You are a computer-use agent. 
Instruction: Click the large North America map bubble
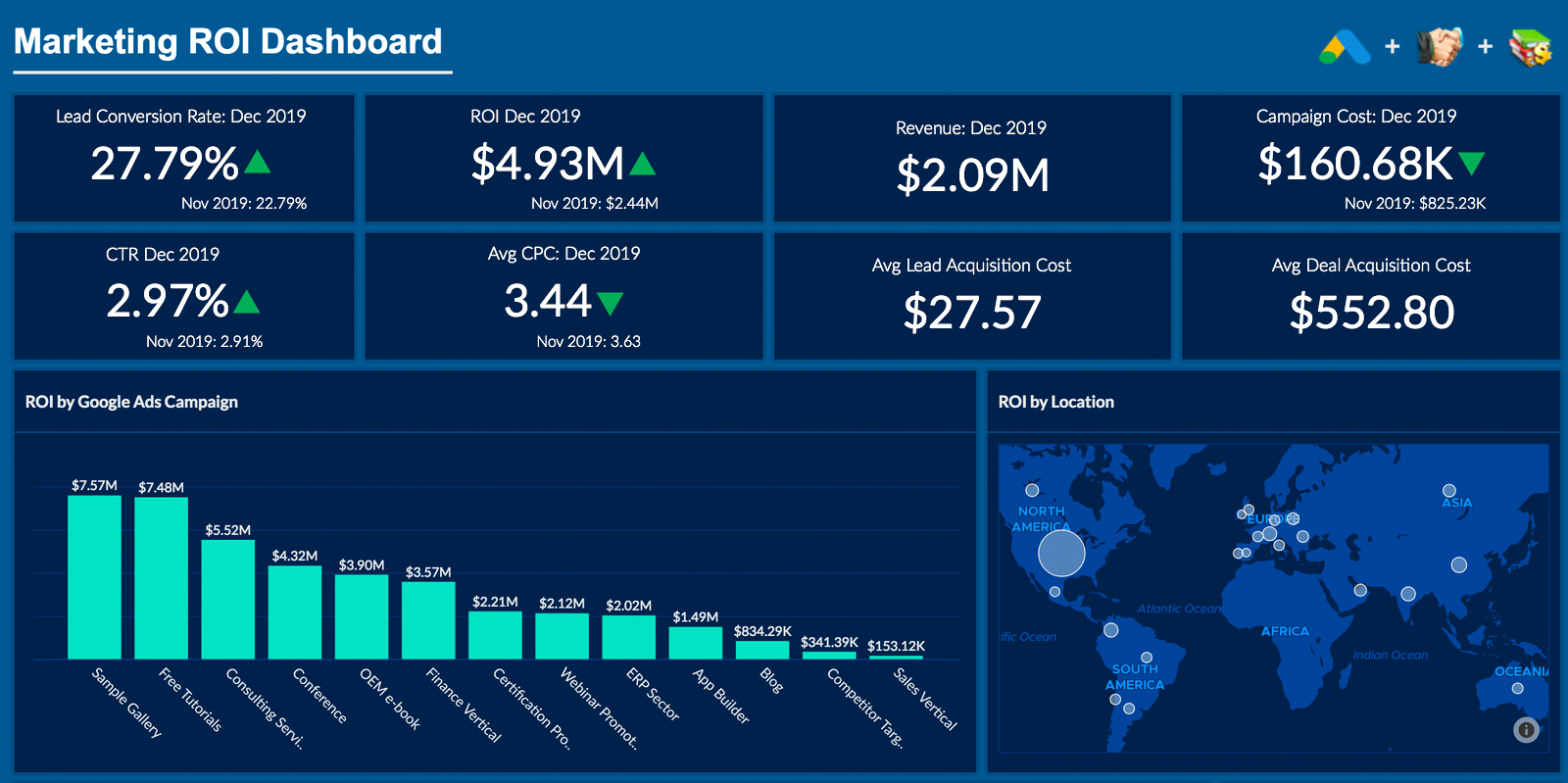coord(1061,553)
